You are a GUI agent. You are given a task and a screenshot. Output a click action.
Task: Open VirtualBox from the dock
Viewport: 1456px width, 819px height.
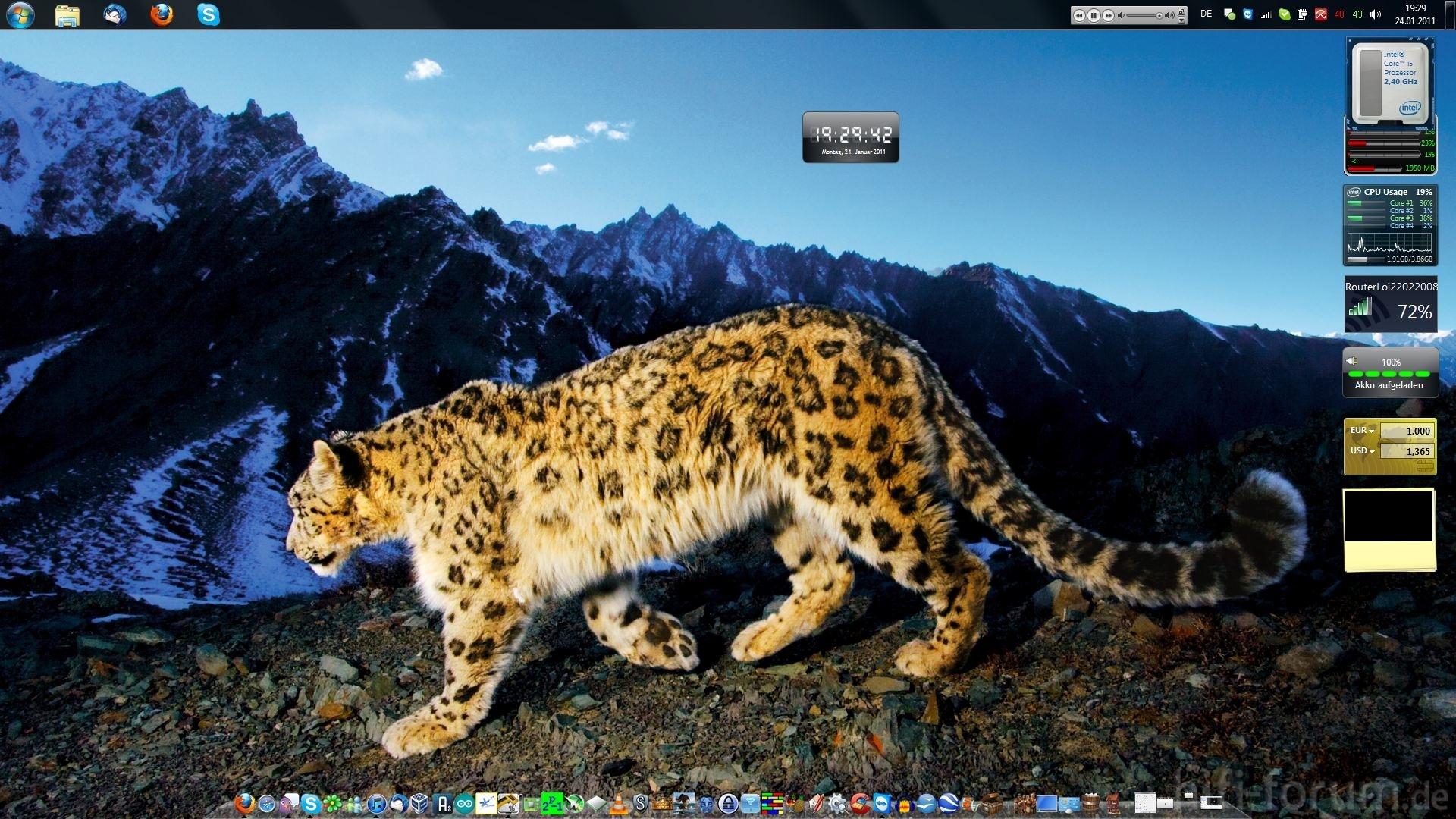pos(419,804)
